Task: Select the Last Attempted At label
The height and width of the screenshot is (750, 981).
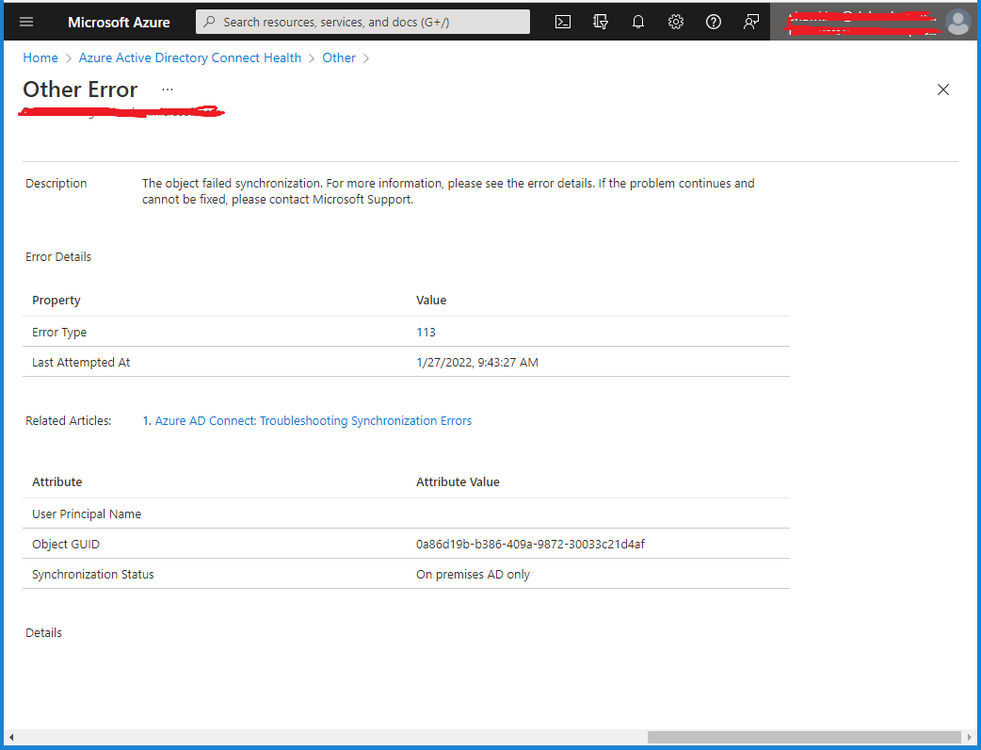Action: (81, 362)
